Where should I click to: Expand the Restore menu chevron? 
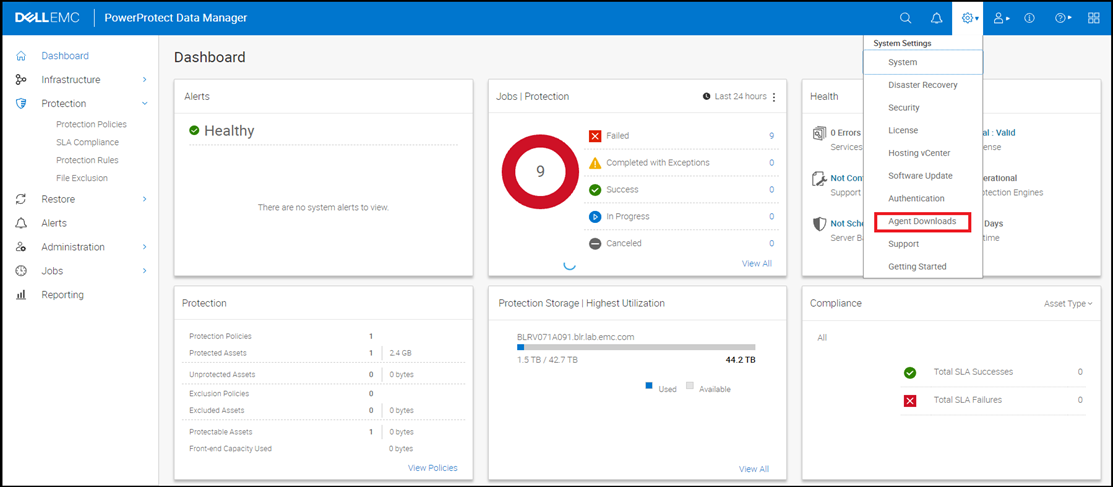click(x=144, y=199)
